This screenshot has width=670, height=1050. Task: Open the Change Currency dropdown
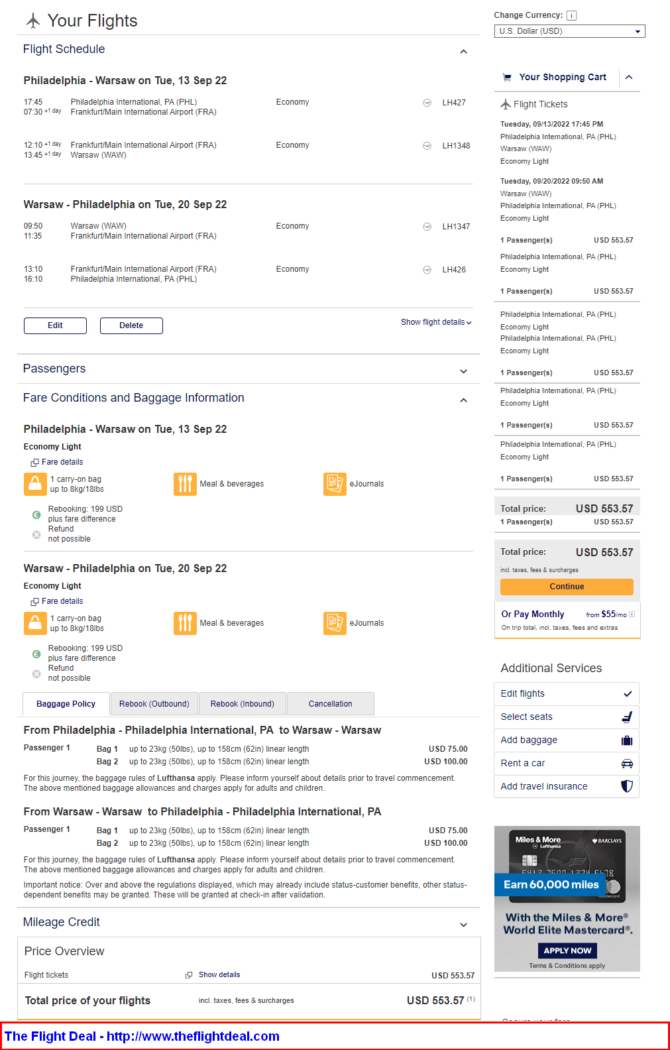click(x=570, y=31)
